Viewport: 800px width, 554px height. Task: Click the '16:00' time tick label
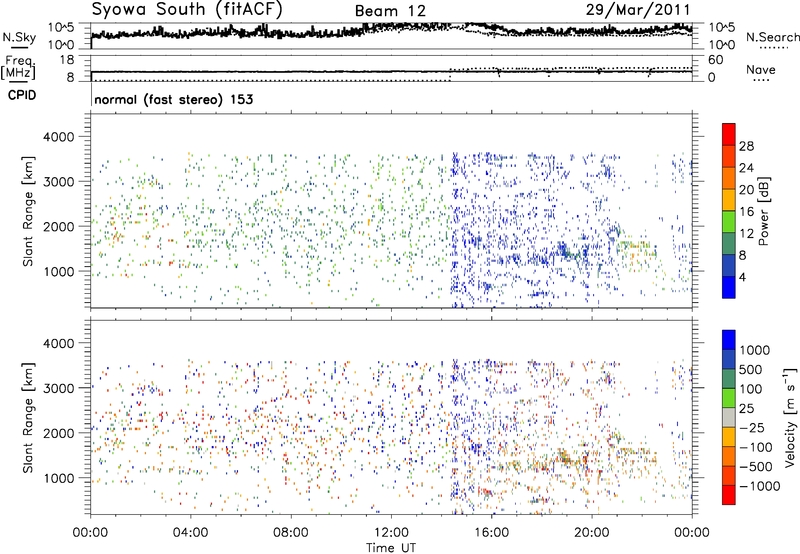click(x=491, y=533)
